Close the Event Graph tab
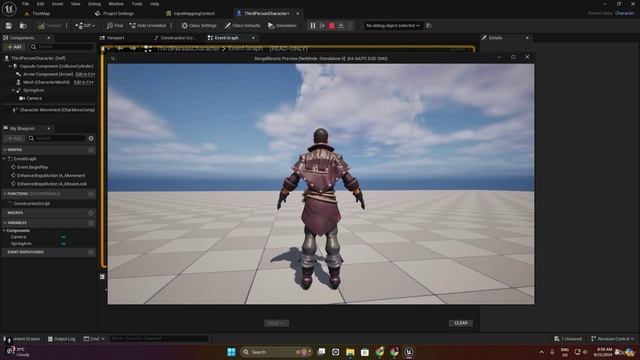Screen dimensions: 640x360 tap(253, 38)
